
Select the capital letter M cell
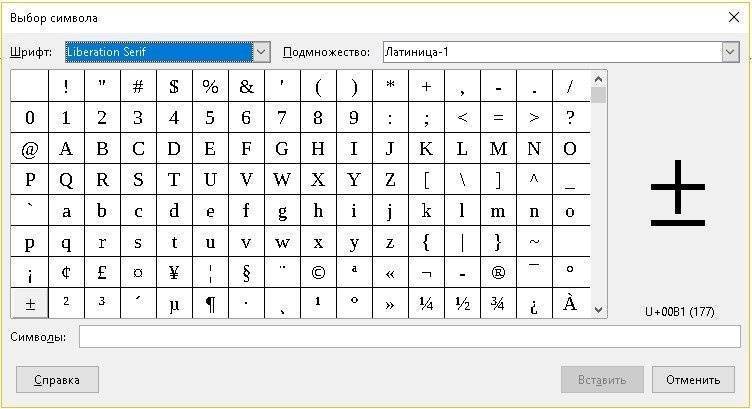click(x=498, y=148)
